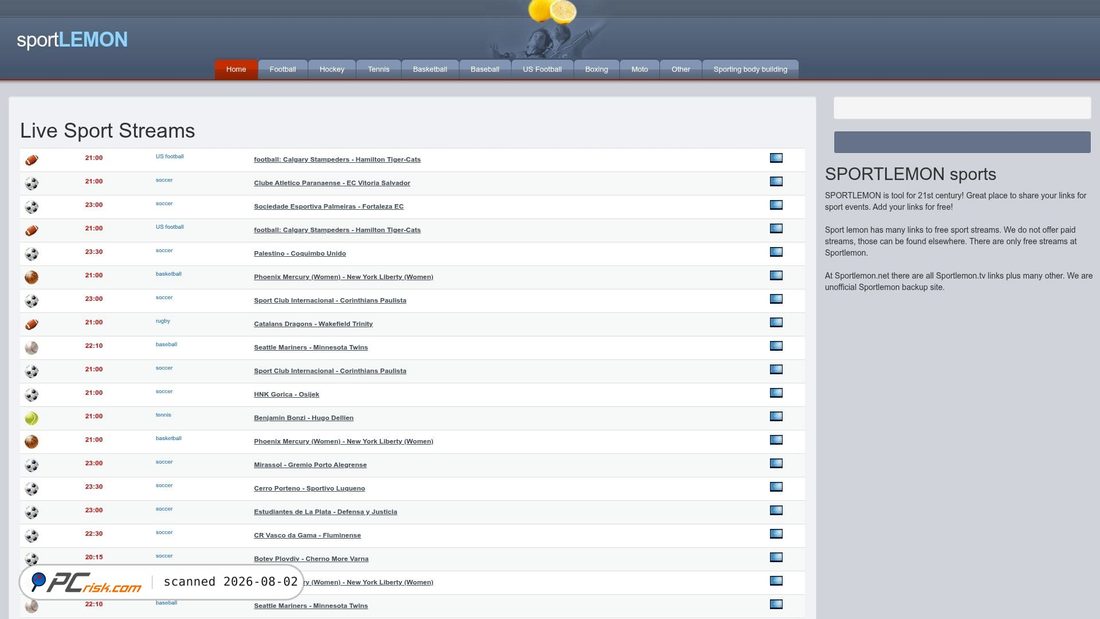Open CR Vasco da Gama - Fluminense link
1100x619 pixels.
coord(307,535)
